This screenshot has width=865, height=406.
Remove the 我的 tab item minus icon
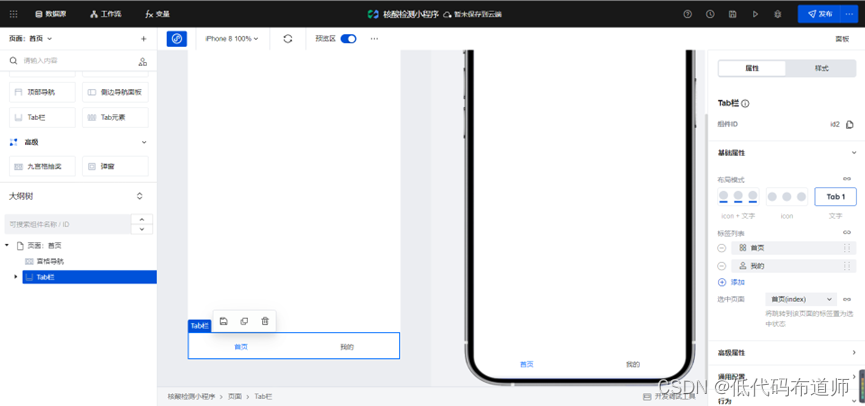tap(722, 266)
